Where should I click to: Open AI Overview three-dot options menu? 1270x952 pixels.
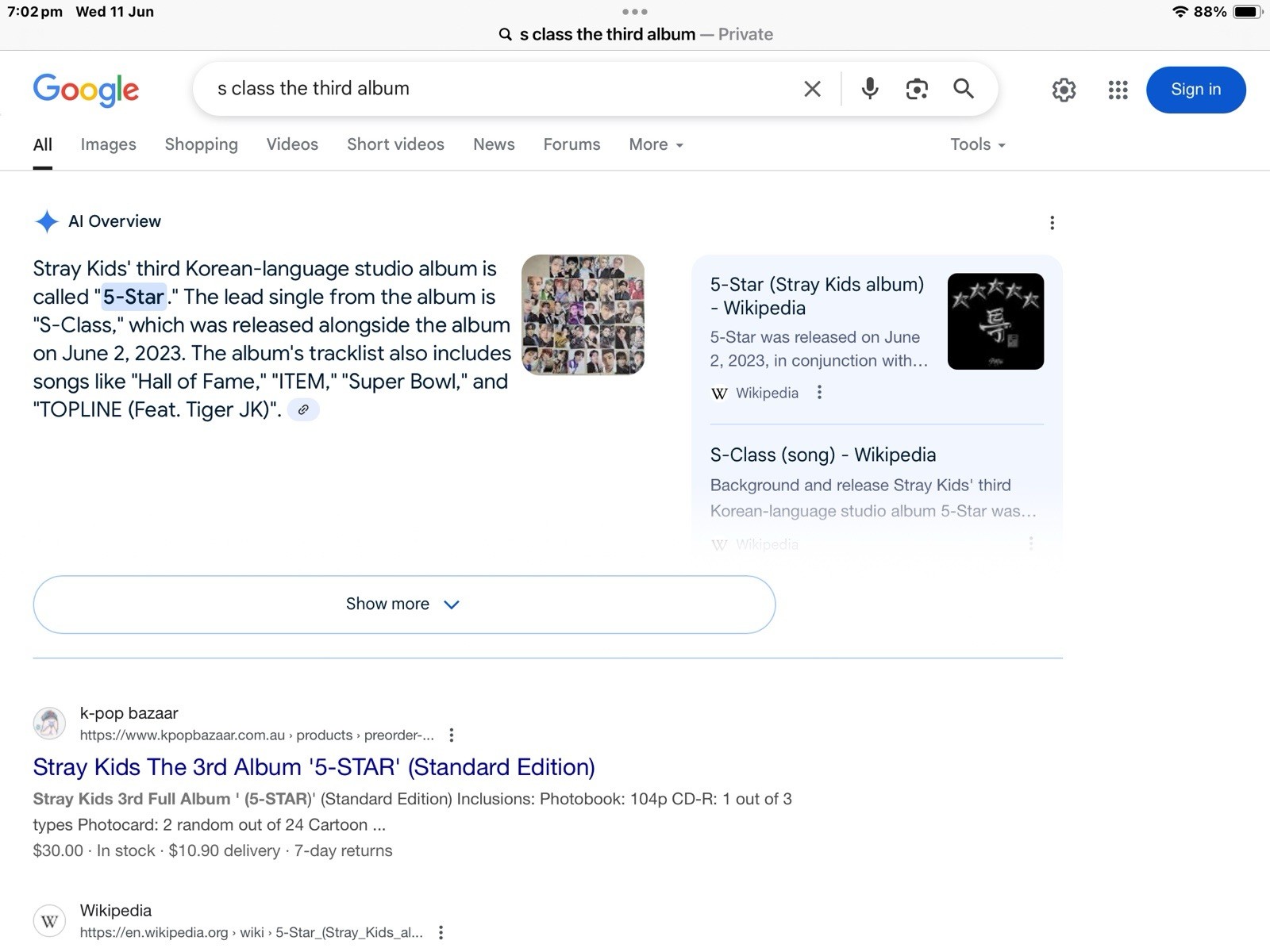pyautogui.click(x=1052, y=223)
